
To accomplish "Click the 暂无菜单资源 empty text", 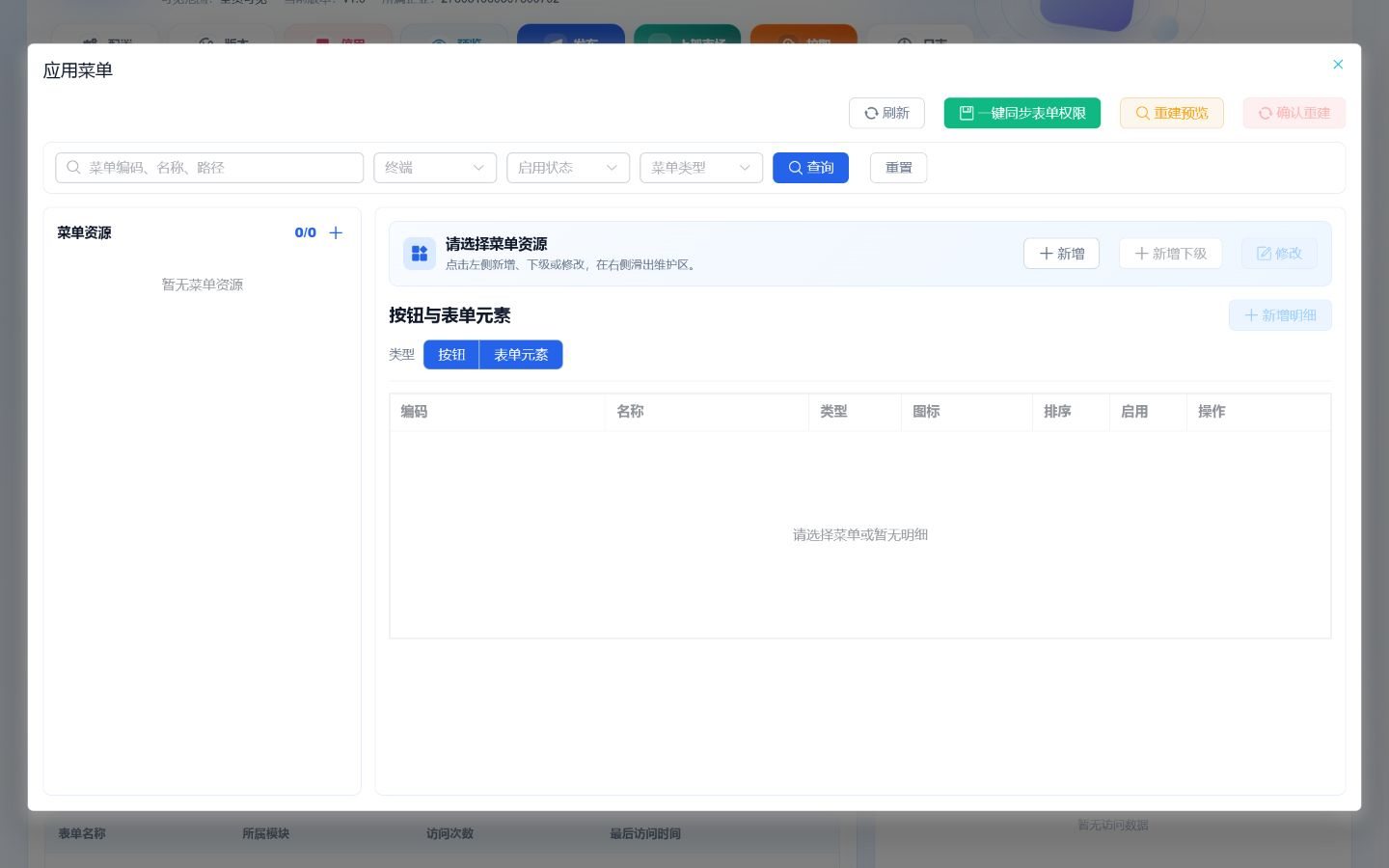I will click(x=203, y=285).
